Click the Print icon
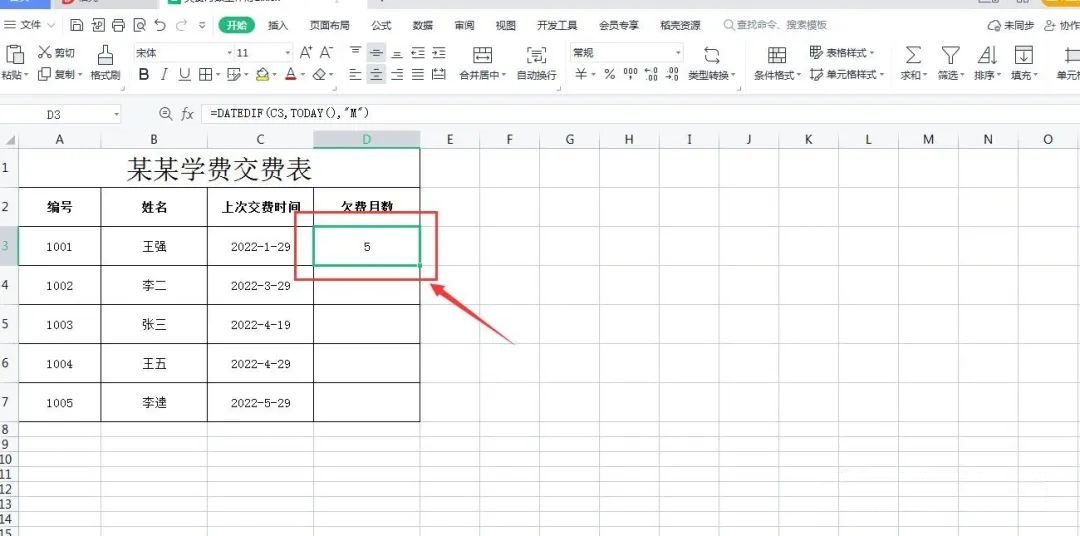The height and width of the screenshot is (536, 1080). coord(118,25)
